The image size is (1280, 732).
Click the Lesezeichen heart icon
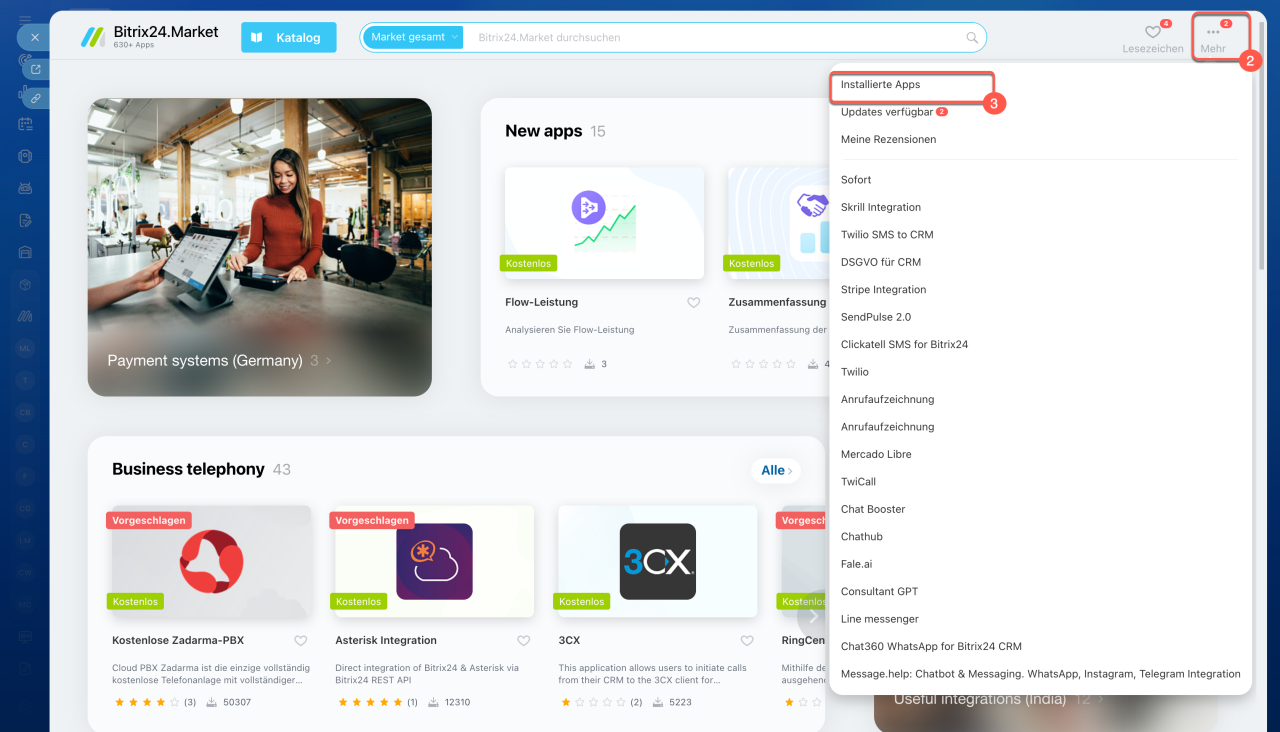(x=1152, y=32)
